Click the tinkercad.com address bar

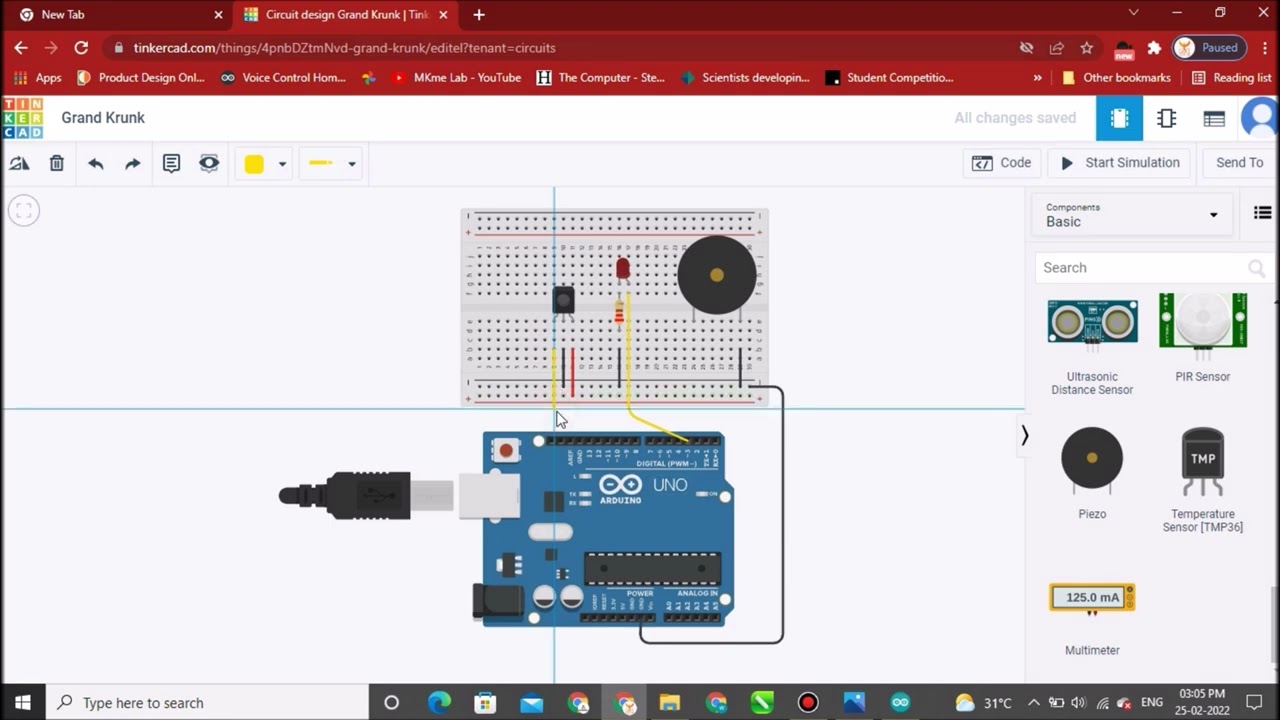pyautogui.click(x=560, y=48)
